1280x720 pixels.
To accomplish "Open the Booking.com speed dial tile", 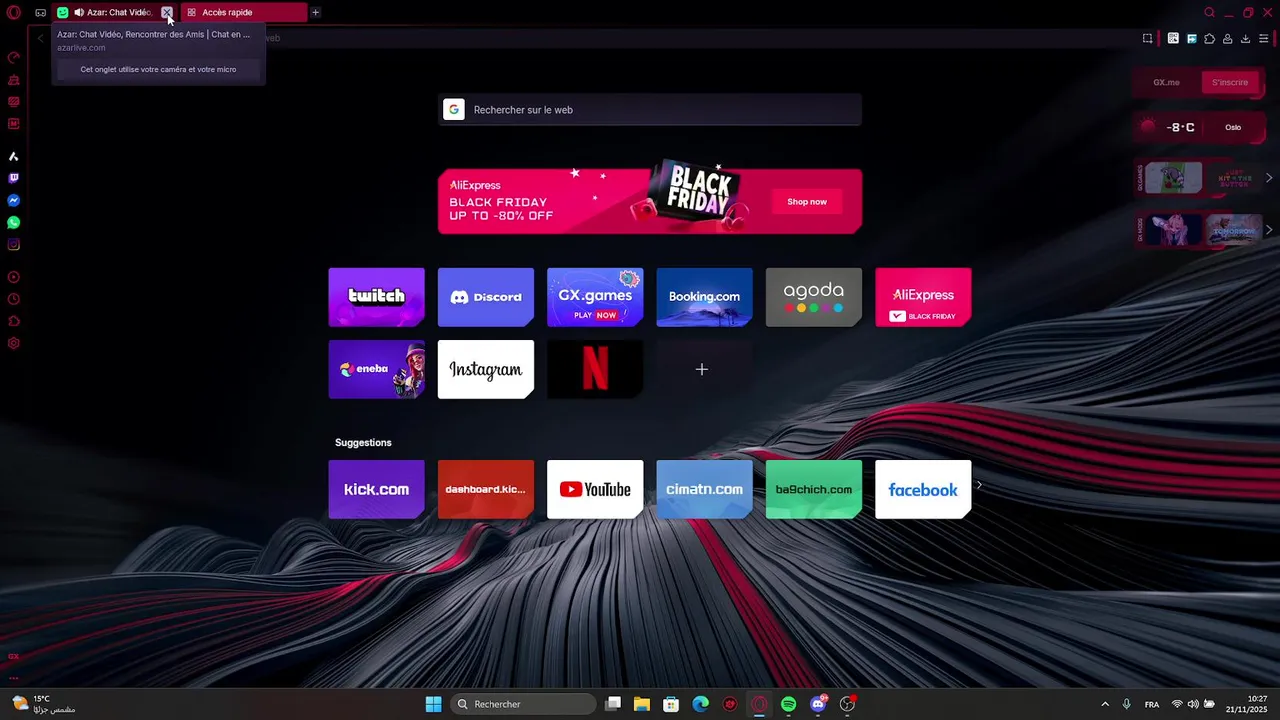I will (704, 297).
